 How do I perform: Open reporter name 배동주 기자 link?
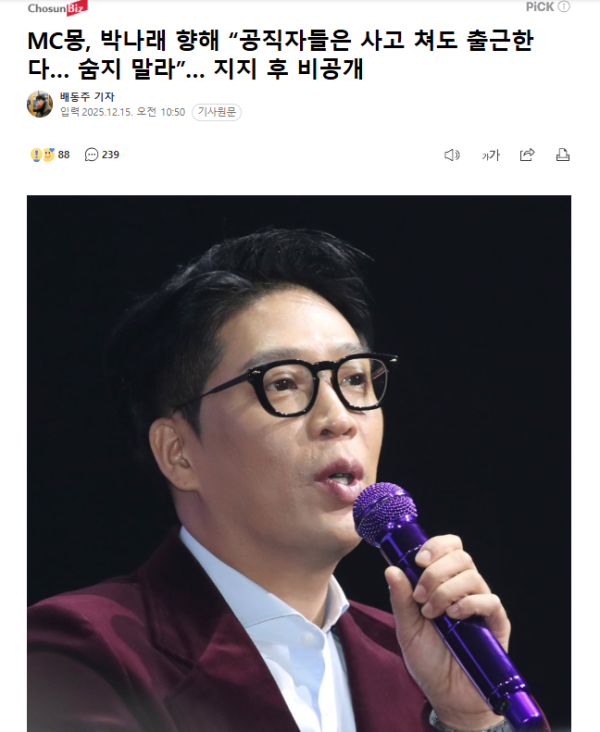click(x=87, y=97)
